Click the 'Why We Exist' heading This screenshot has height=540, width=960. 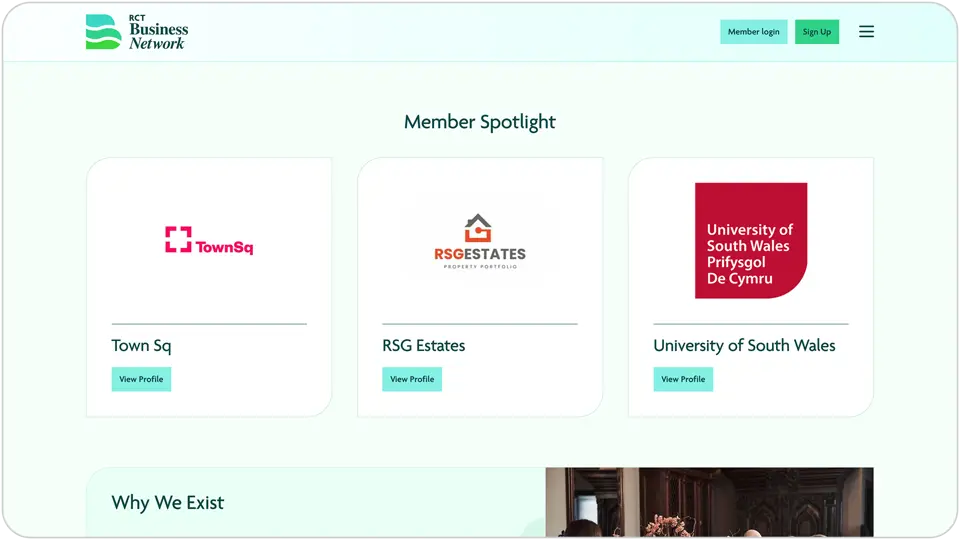coord(168,503)
